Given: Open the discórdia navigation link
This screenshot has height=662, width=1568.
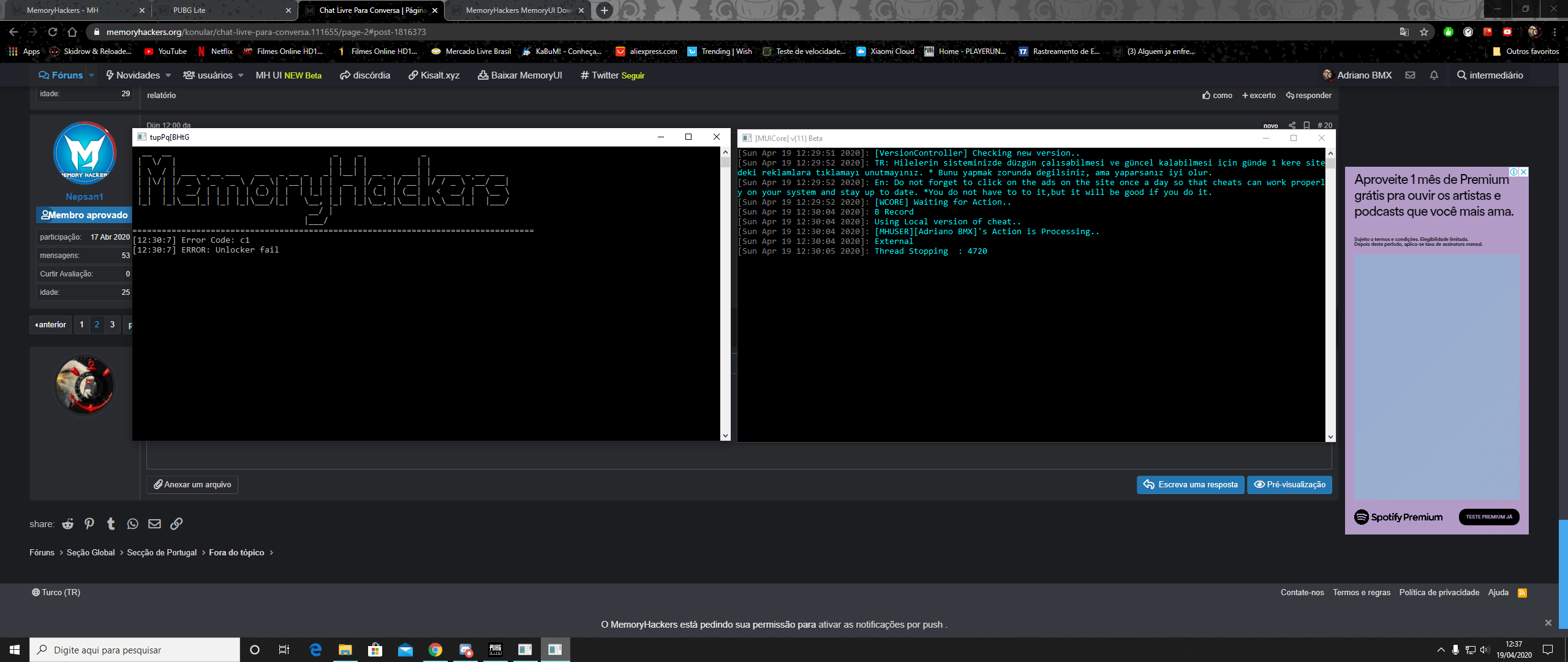Looking at the screenshot, I should point(365,75).
